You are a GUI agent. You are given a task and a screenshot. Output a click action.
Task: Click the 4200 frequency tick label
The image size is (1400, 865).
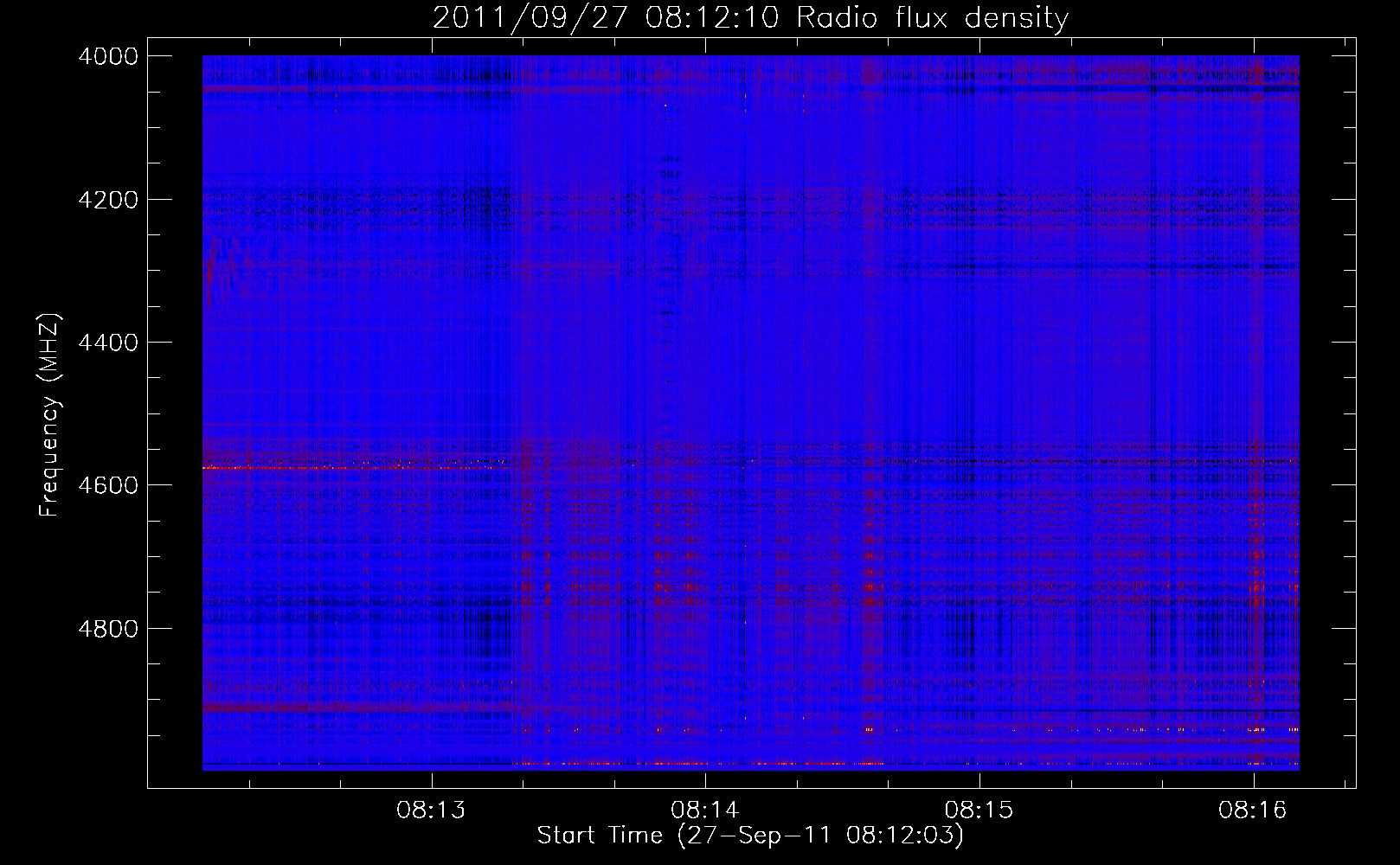point(108,200)
